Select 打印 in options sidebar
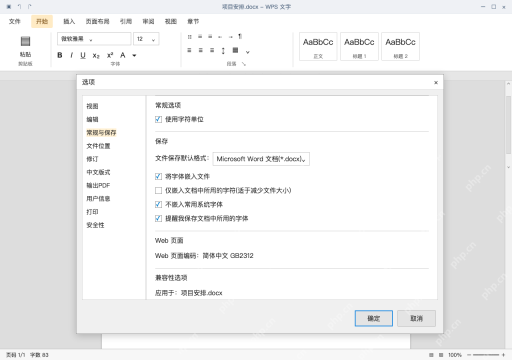Screen dimensions: 512x360 (92, 212)
